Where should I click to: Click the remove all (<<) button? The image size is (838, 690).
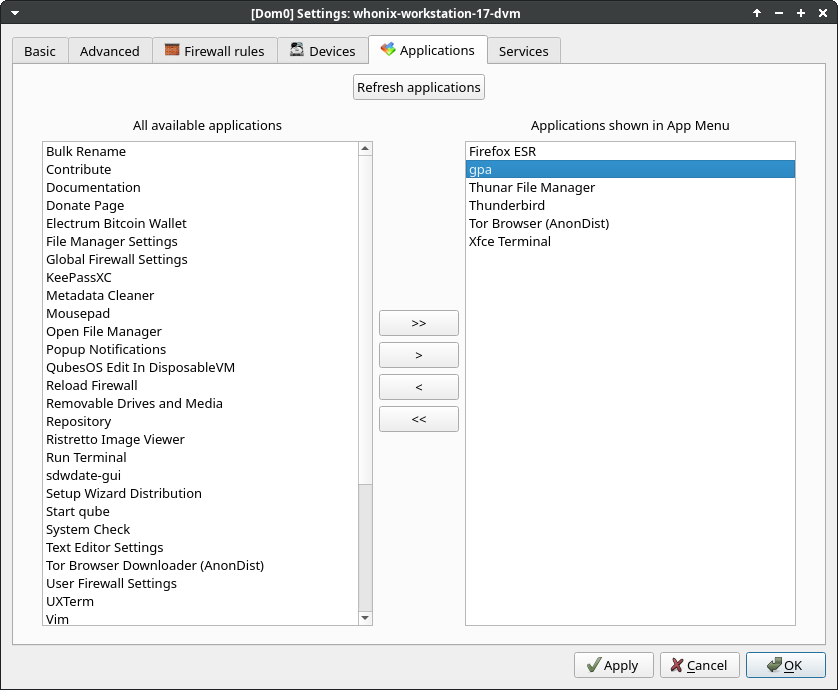point(418,419)
